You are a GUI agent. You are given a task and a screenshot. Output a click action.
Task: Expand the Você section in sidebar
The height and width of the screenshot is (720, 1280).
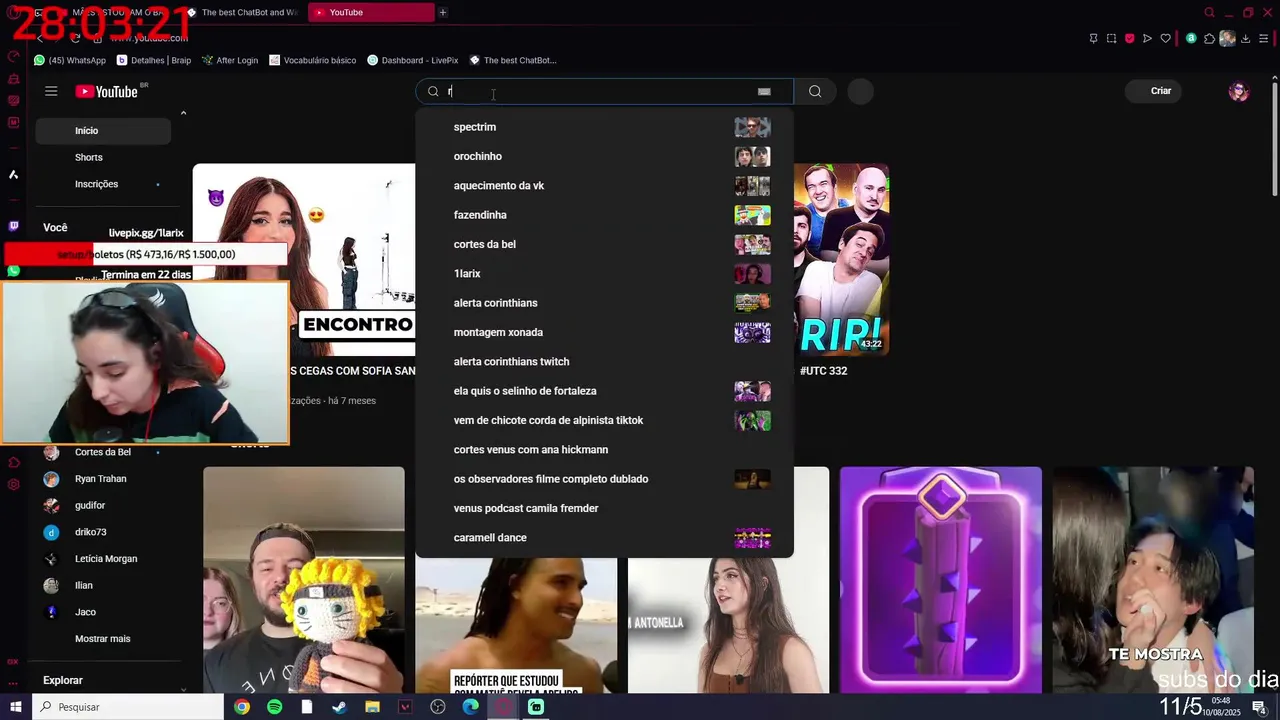pos(55,228)
